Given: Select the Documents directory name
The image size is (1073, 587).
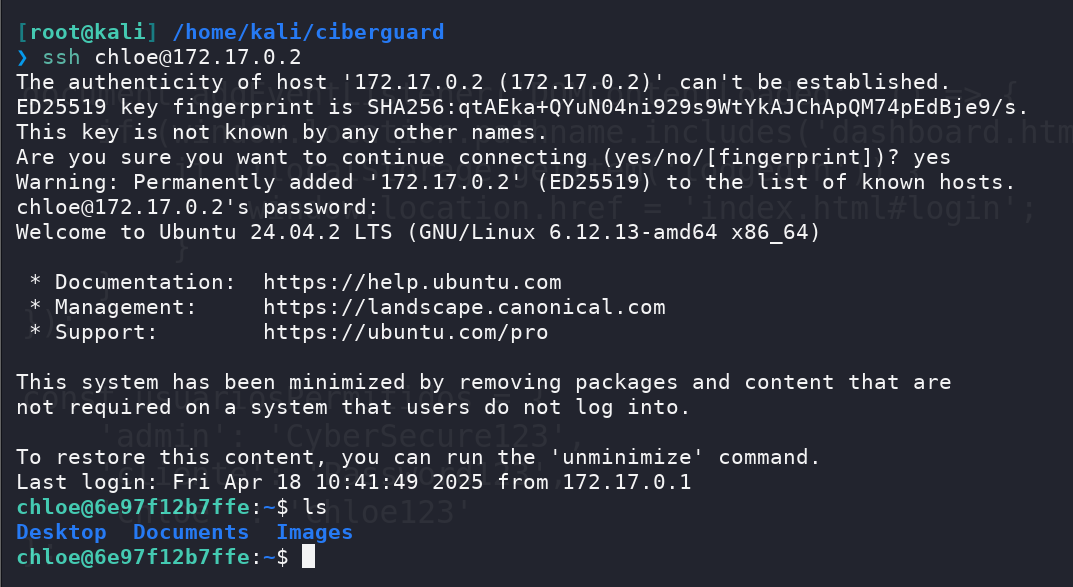Looking at the screenshot, I should click(x=191, y=532).
